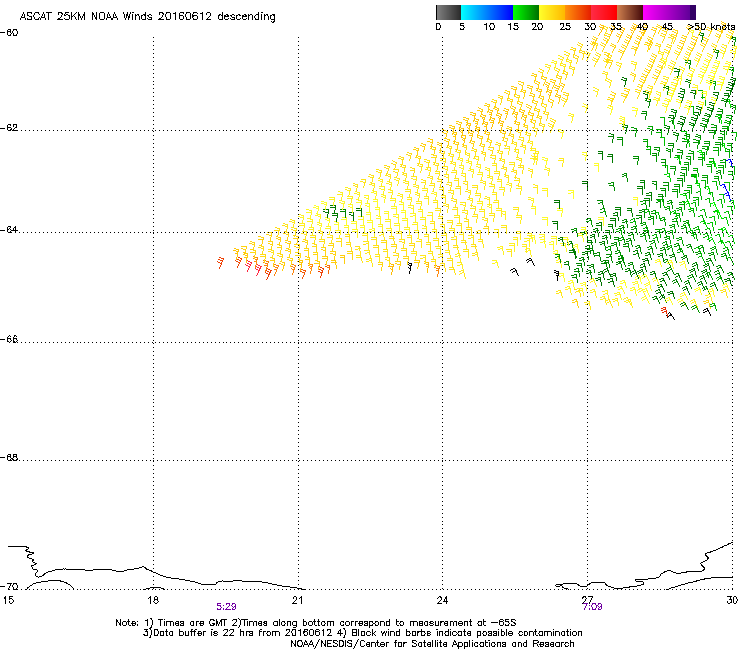Select the brown 35-40 knot legend swatch
The image size is (740, 650).
[630, 12]
